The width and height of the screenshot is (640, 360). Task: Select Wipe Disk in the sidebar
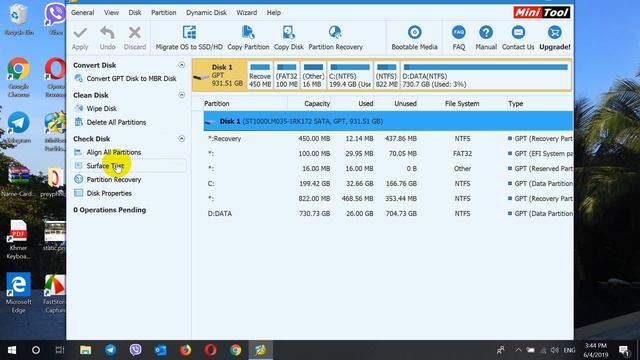(96, 109)
